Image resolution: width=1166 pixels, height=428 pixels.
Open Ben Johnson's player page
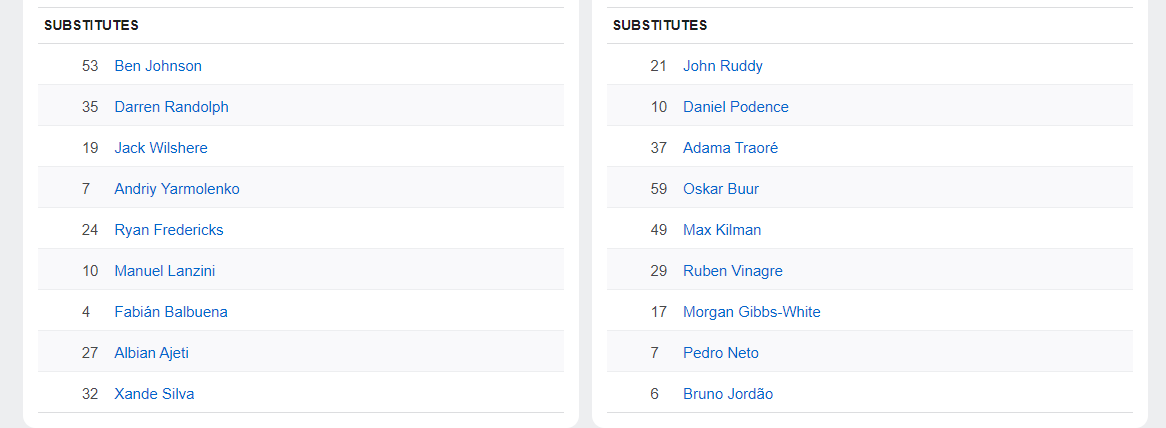click(x=158, y=66)
